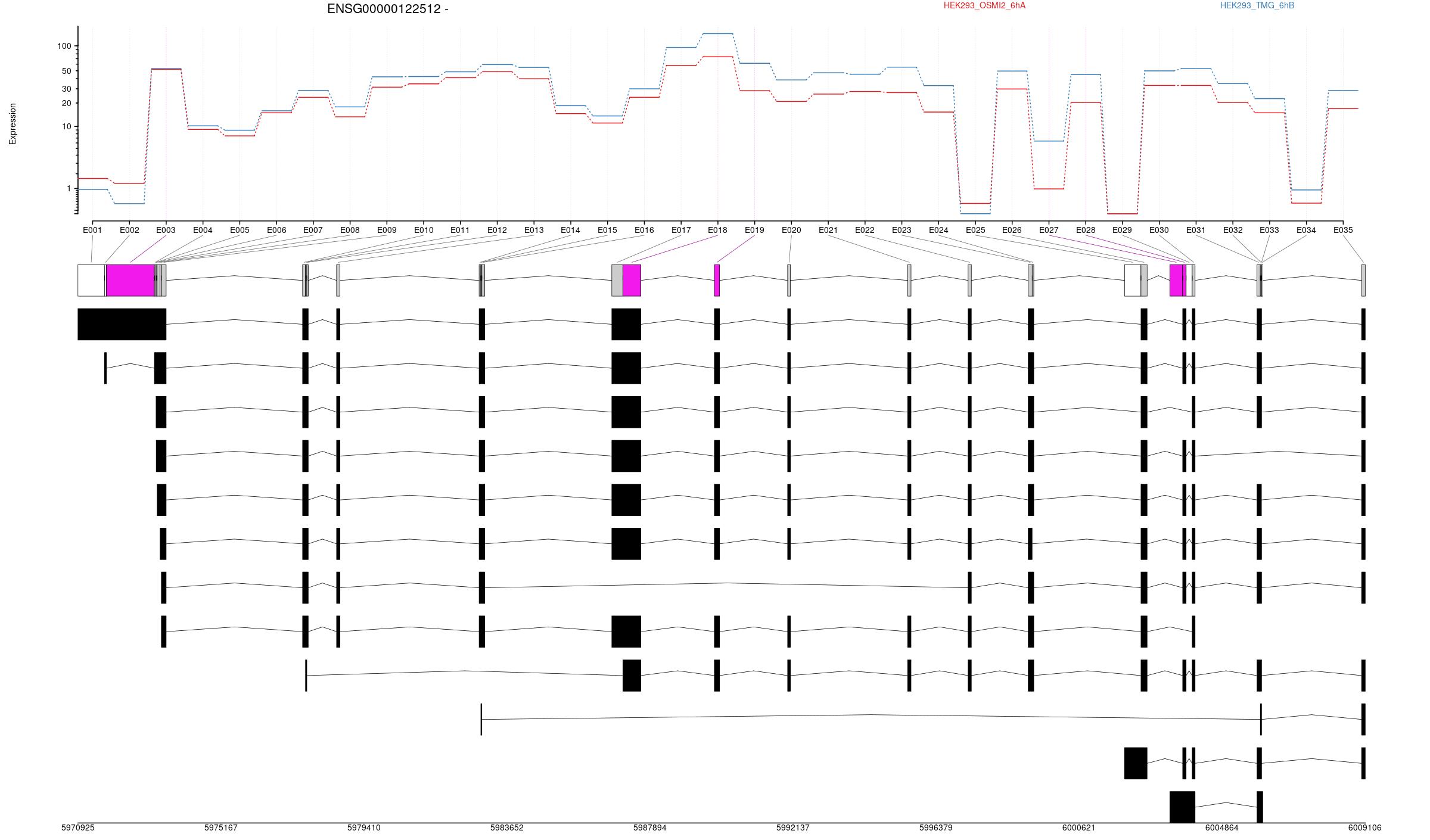This screenshot has height=840, width=1430.
Task: Click exon label E003
Action: point(166,230)
